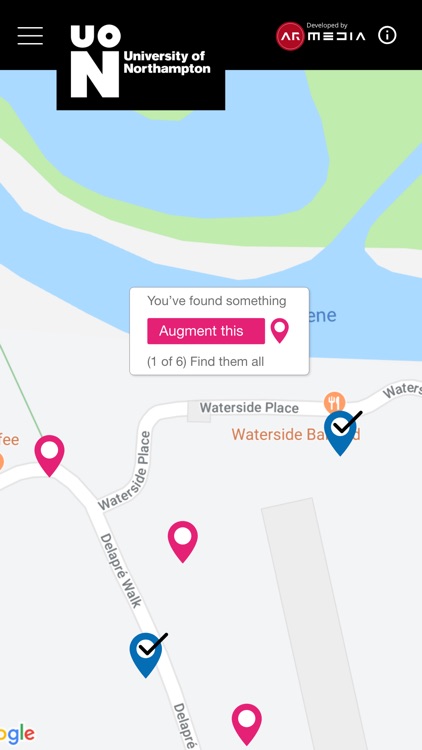The height and width of the screenshot is (750, 422).
Task: Tap the University of Northampton logo
Action: tap(141, 61)
